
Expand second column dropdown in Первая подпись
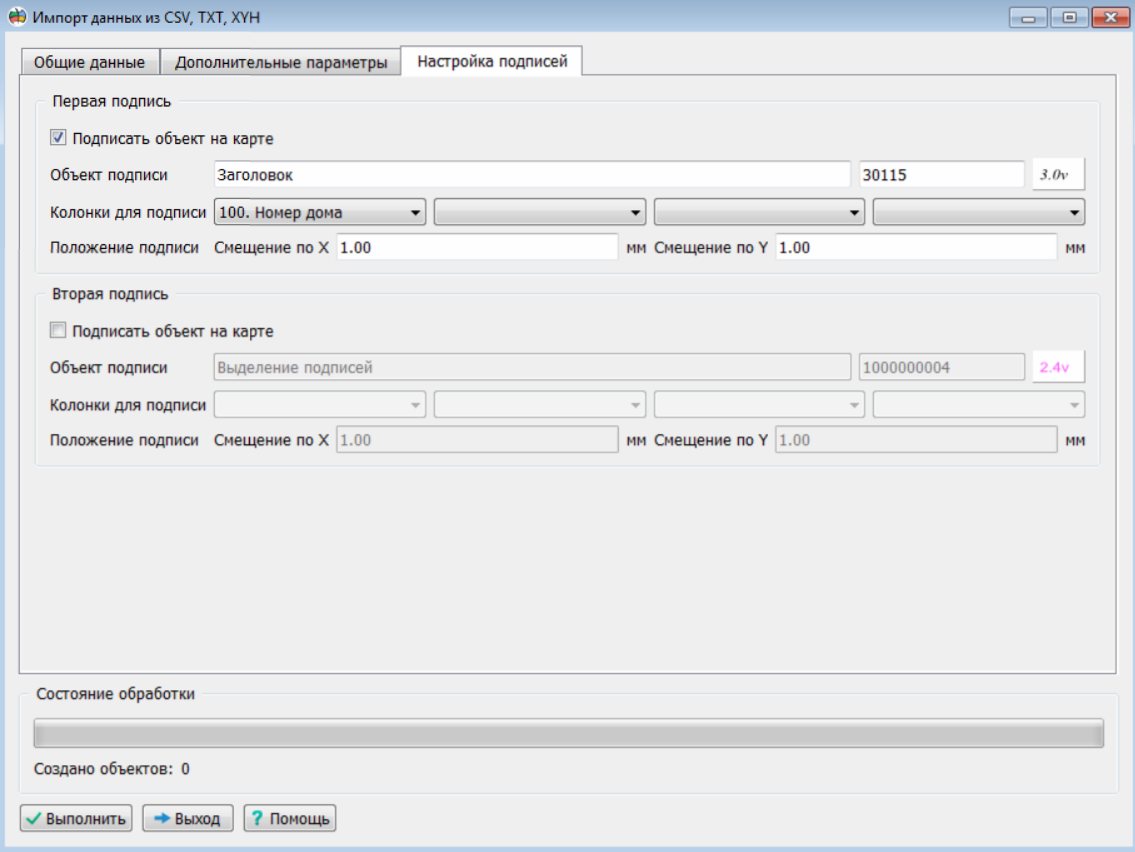click(x=540, y=212)
